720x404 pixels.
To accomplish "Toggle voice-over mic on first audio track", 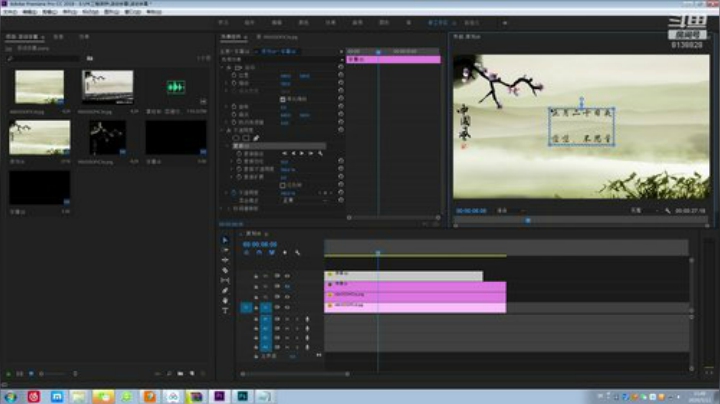I will [x=307, y=319].
